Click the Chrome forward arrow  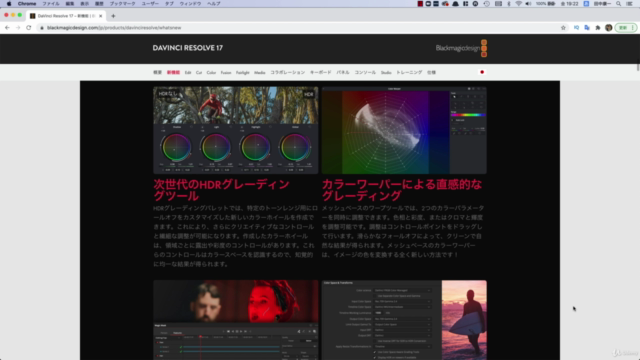point(18,28)
